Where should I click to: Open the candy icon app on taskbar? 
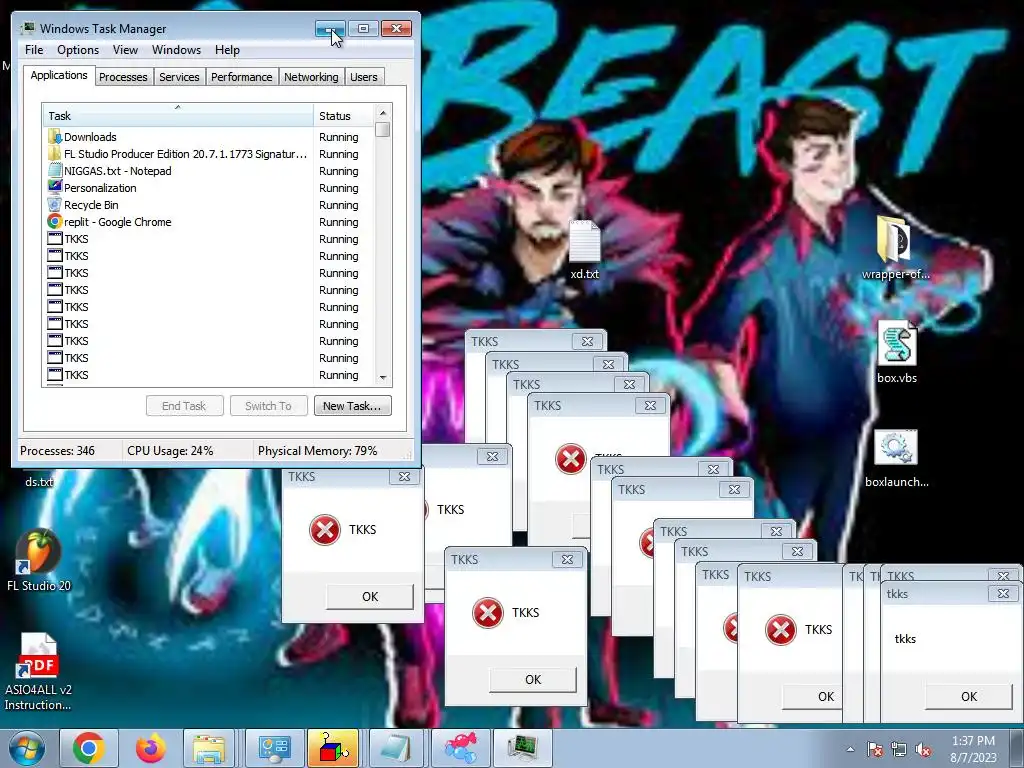pyautogui.click(x=460, y=748)
